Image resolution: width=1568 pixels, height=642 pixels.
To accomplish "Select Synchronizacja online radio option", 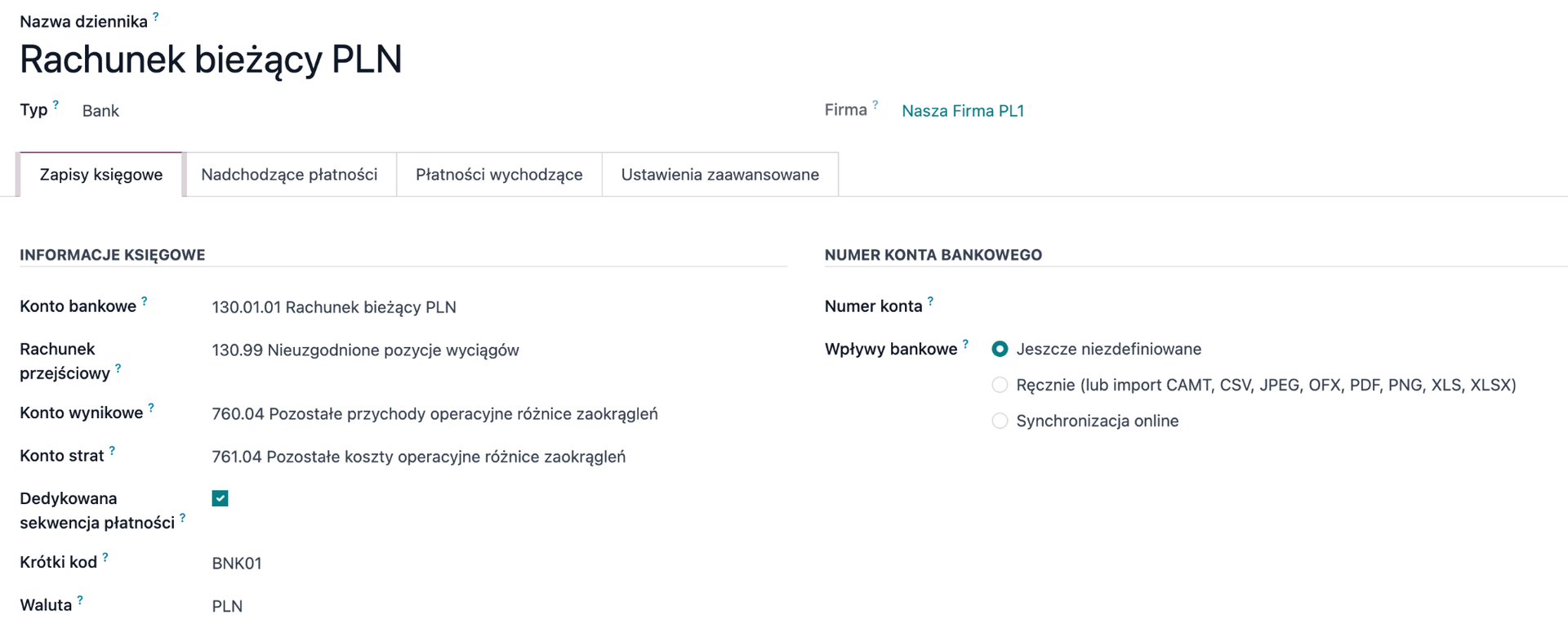I will [1000, 421].
